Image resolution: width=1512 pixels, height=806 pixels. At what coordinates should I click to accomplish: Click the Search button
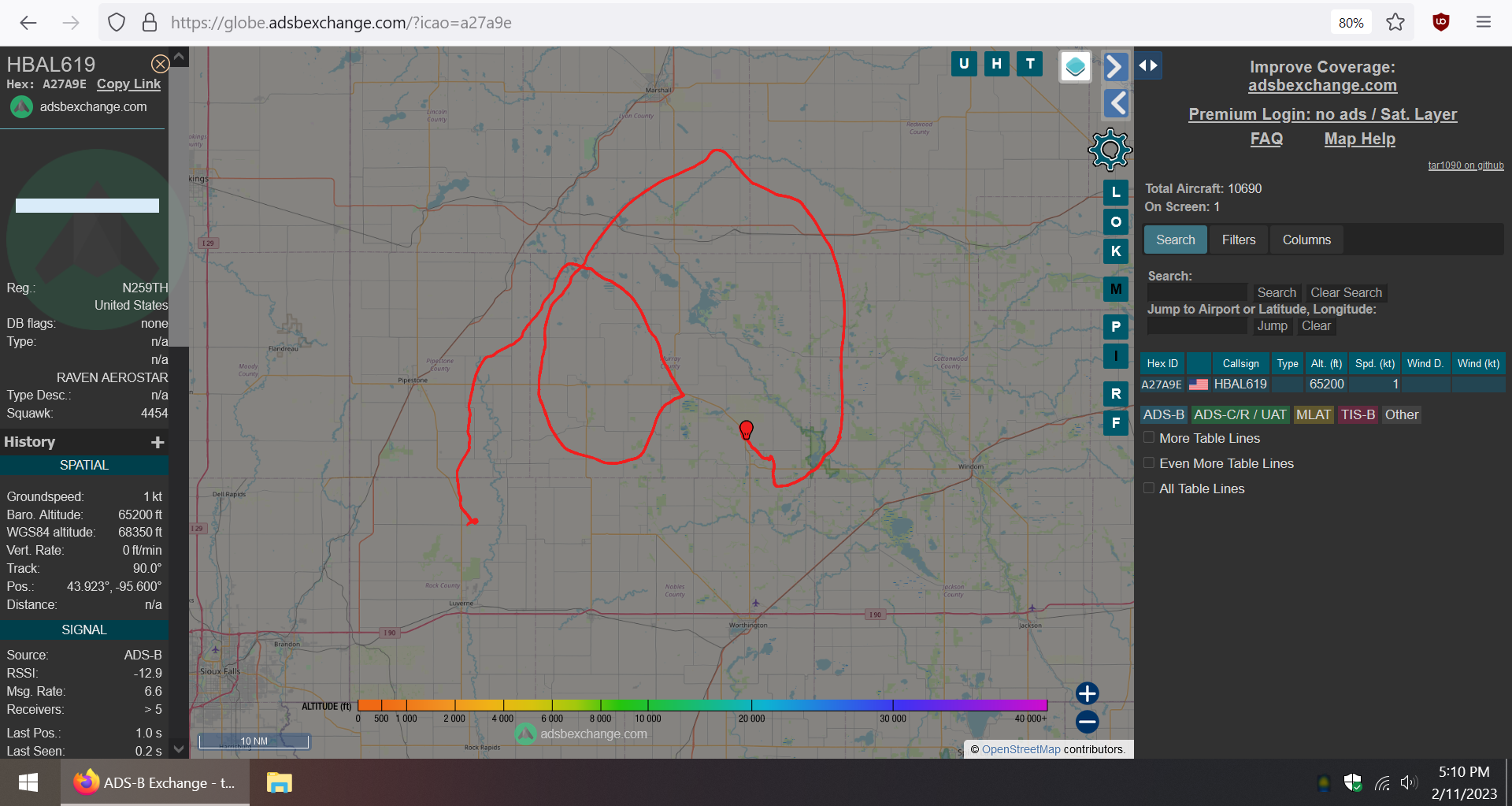point(1276,293)
